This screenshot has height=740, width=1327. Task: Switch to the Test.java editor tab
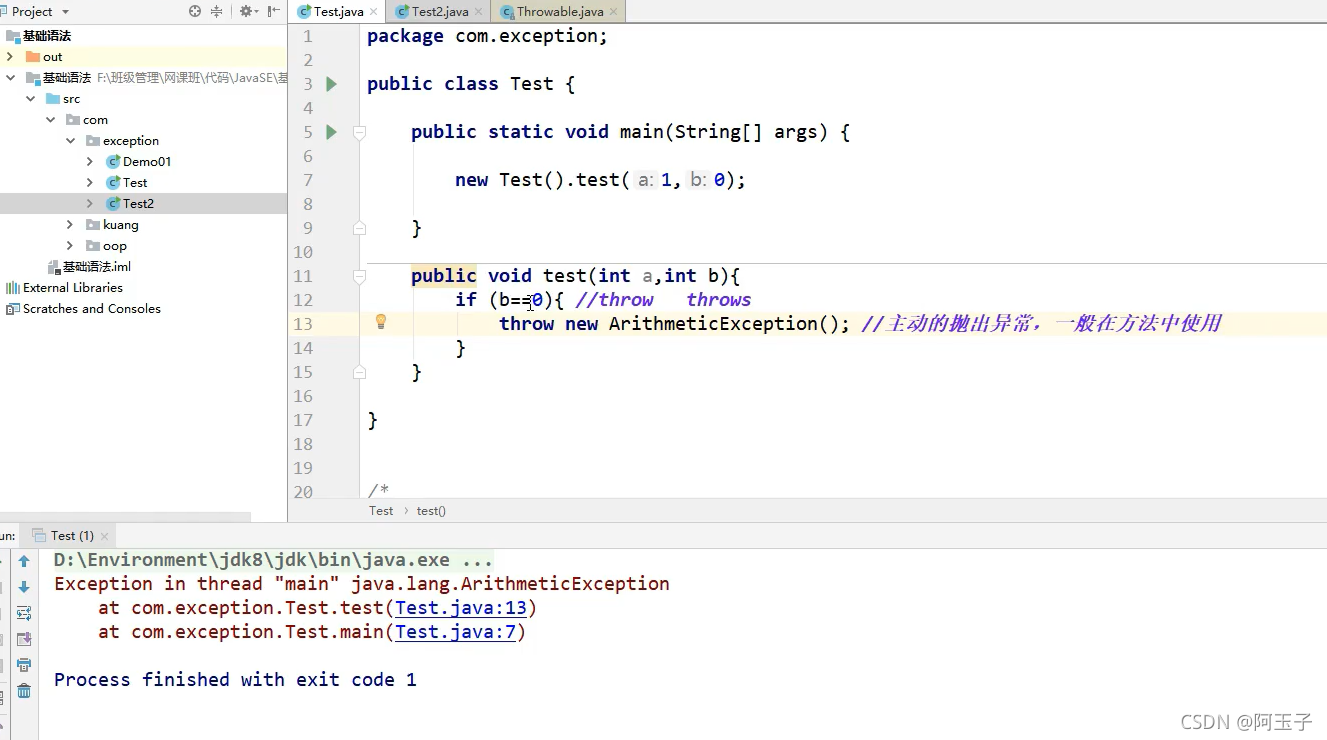tap(338, 12)
